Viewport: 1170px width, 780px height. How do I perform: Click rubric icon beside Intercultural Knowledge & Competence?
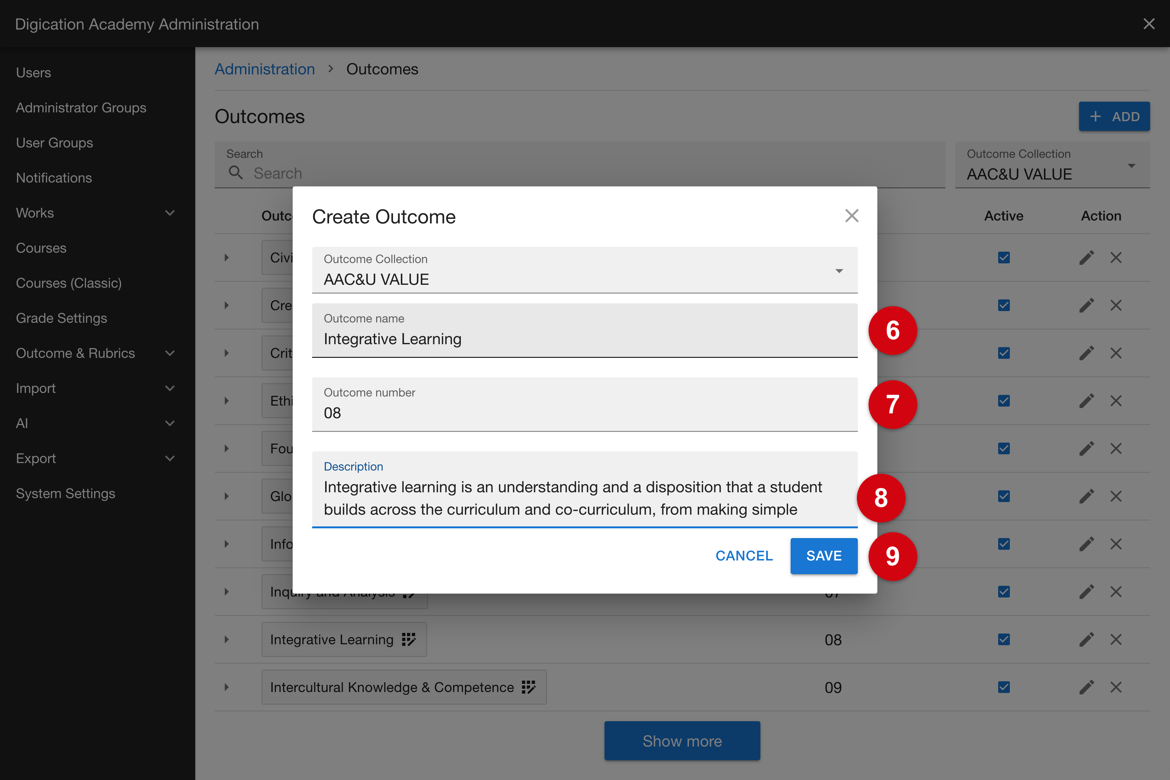coord(528,687)
